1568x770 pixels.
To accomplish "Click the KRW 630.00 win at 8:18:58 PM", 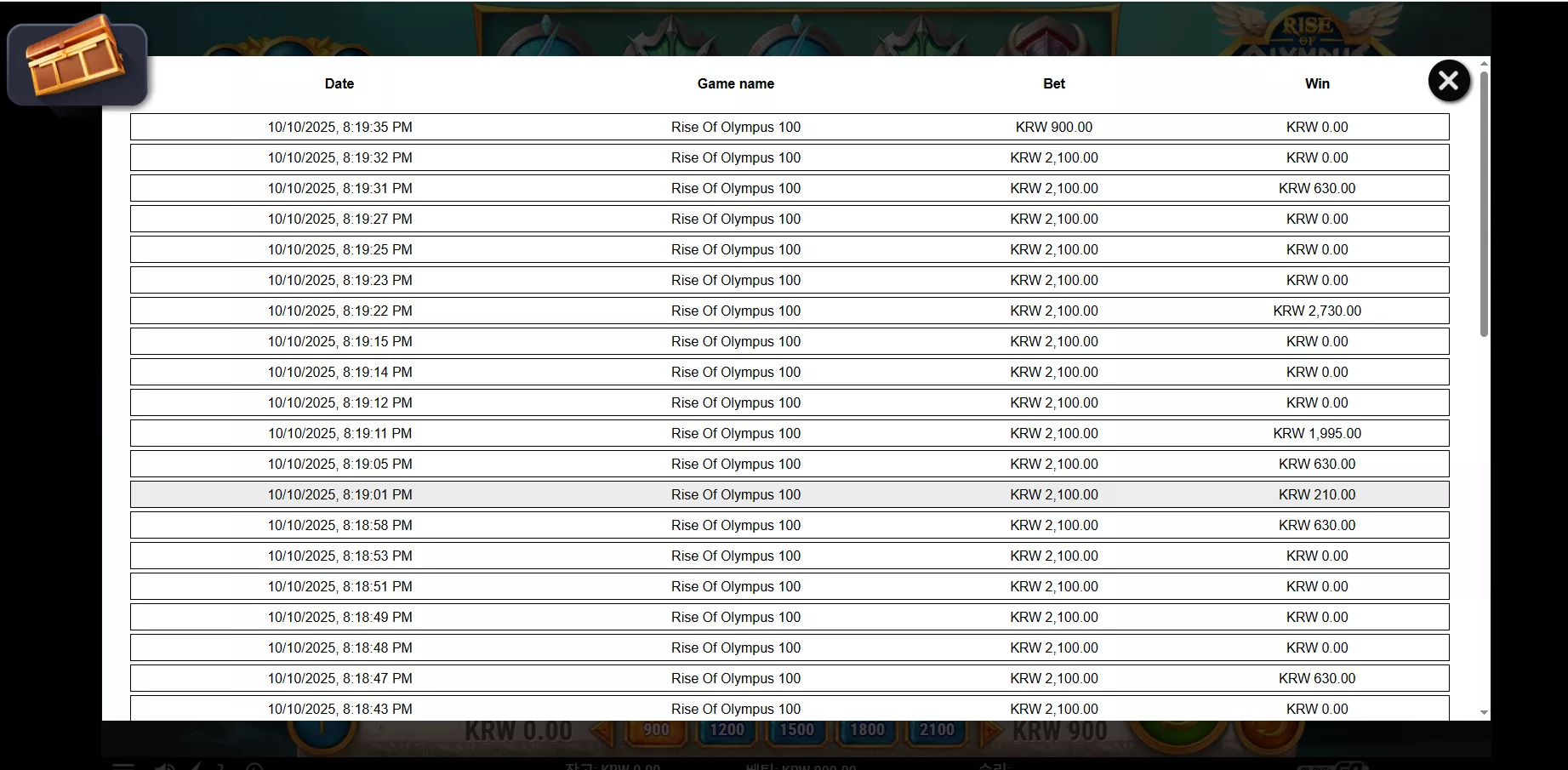I will [1317, 525].
